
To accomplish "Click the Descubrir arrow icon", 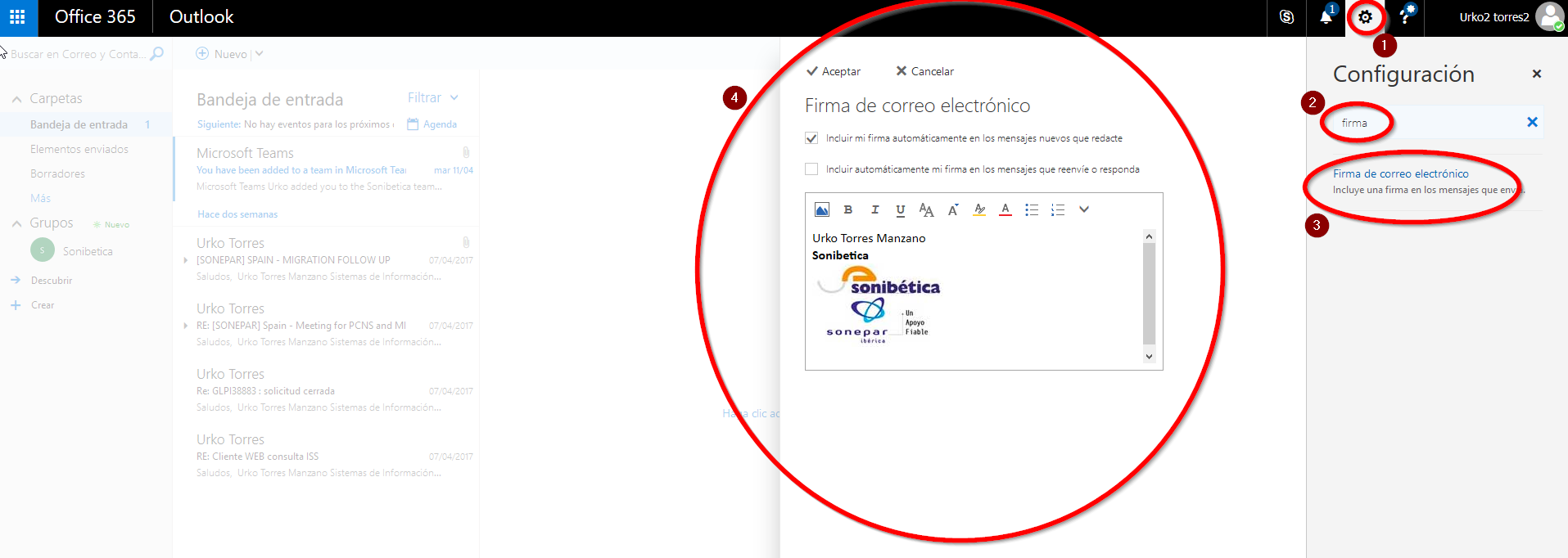I will 16,280.
